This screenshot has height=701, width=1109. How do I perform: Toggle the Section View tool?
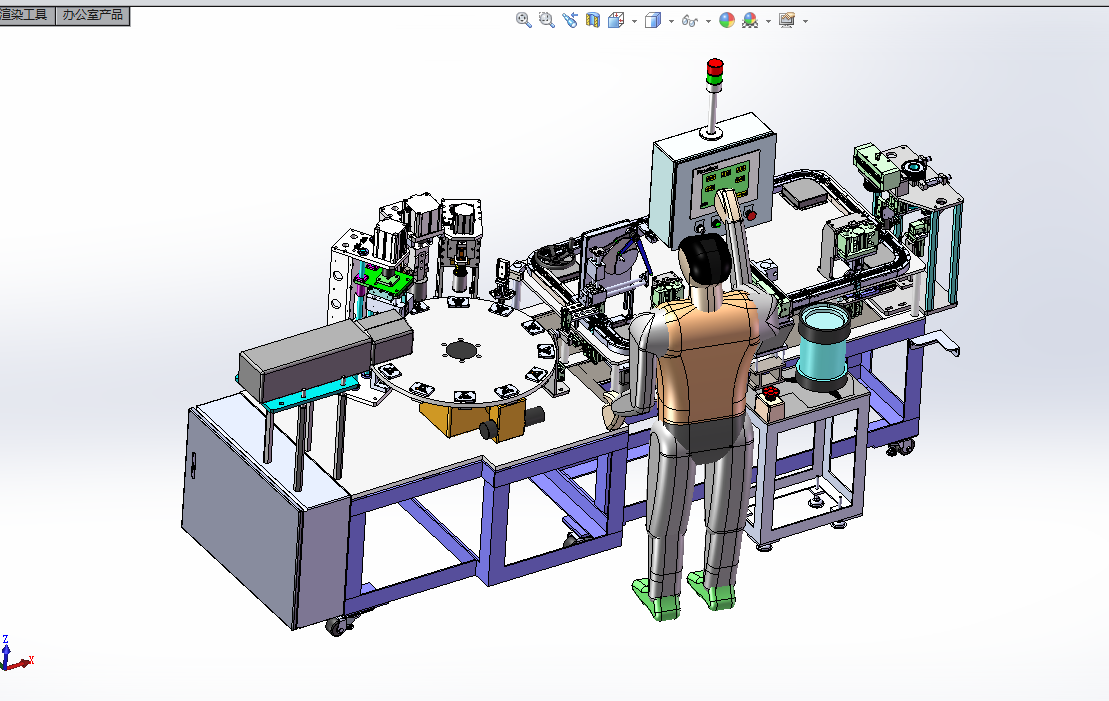(x=593, y=19)
